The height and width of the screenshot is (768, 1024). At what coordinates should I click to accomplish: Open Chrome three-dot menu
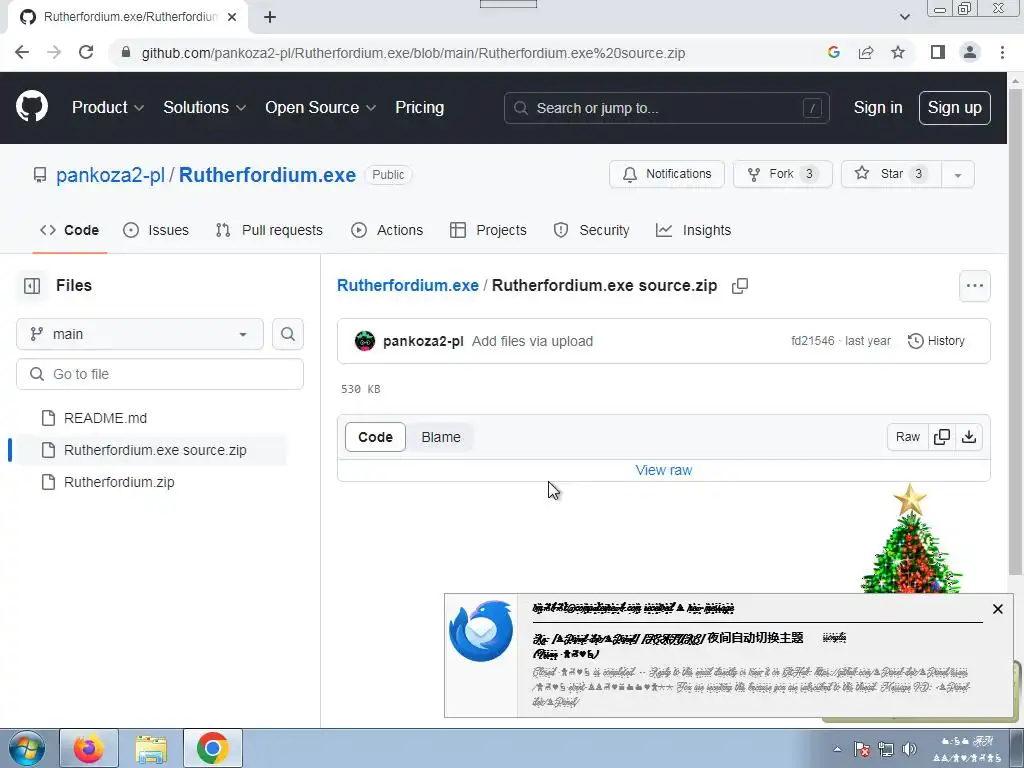pyautogui.click(x=1002, y=53)
